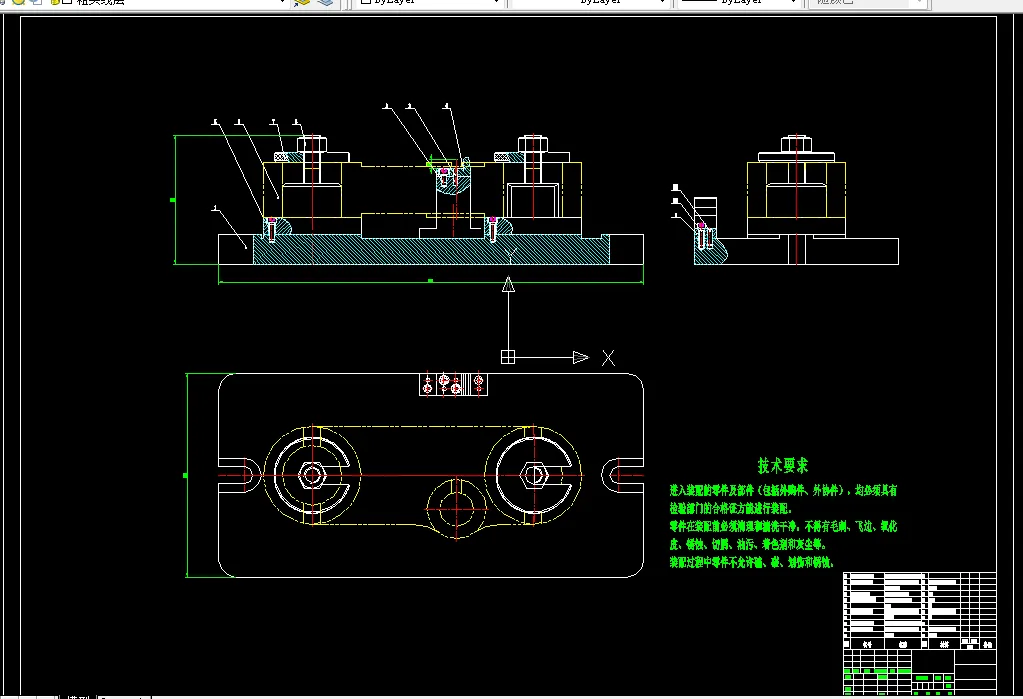
Task: Click the UCS X-axis arrowhead
Action: [580, 357]
